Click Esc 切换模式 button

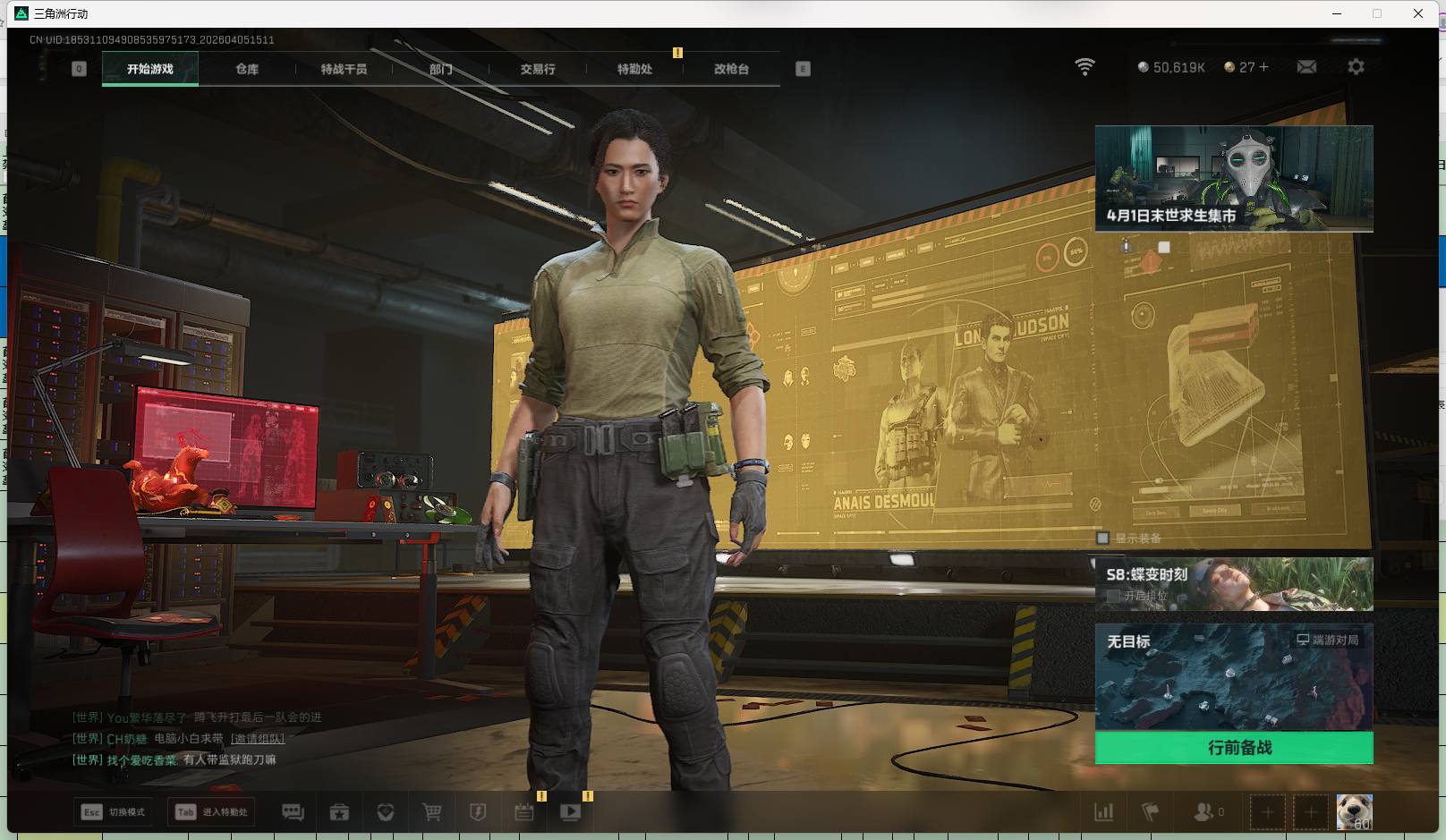point(114,812)
